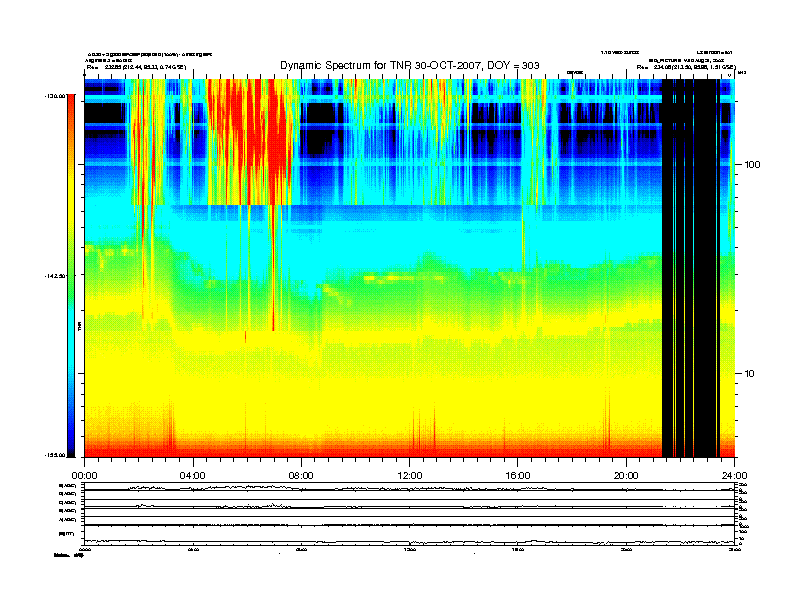The height and width of the screenshot is (612, 792).
Task: Click the vertical intensity color bar
Action: [71, 275]
